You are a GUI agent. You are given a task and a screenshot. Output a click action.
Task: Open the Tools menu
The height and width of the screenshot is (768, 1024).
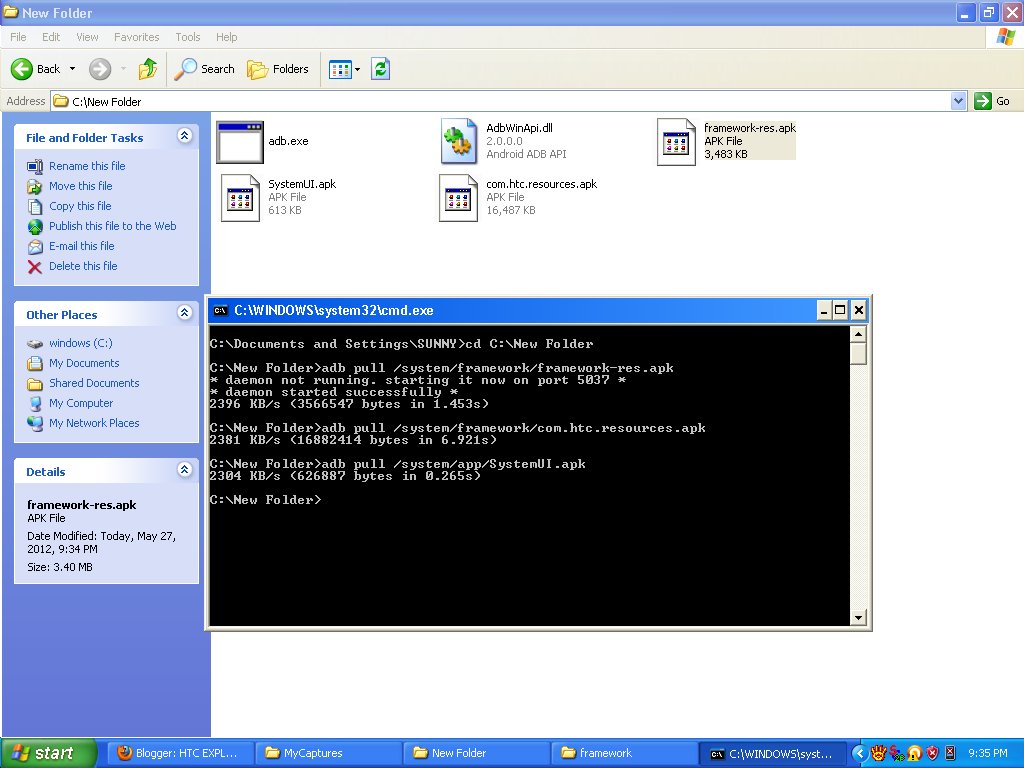[x=187, y=37]
